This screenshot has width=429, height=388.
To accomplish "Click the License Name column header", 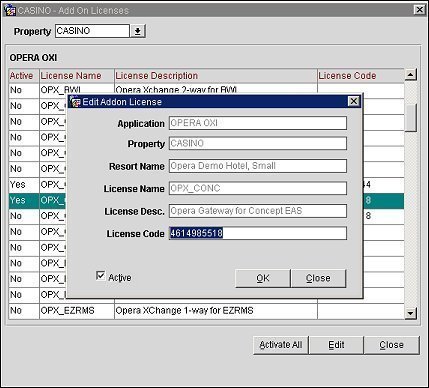I will pyautogui.click(x=77, y=76).
